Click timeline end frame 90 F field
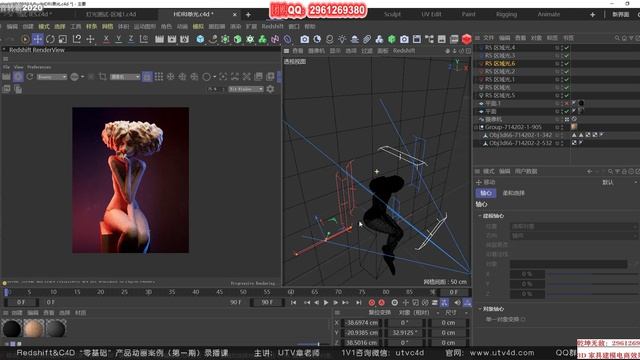 coord(267,302)
